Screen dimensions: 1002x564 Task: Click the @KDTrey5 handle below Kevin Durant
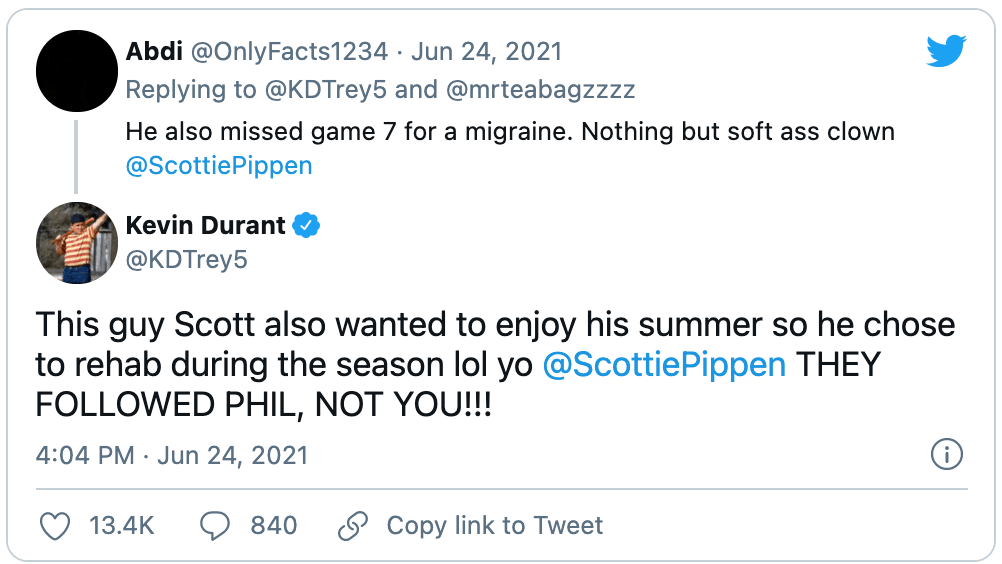pos(186,260)
